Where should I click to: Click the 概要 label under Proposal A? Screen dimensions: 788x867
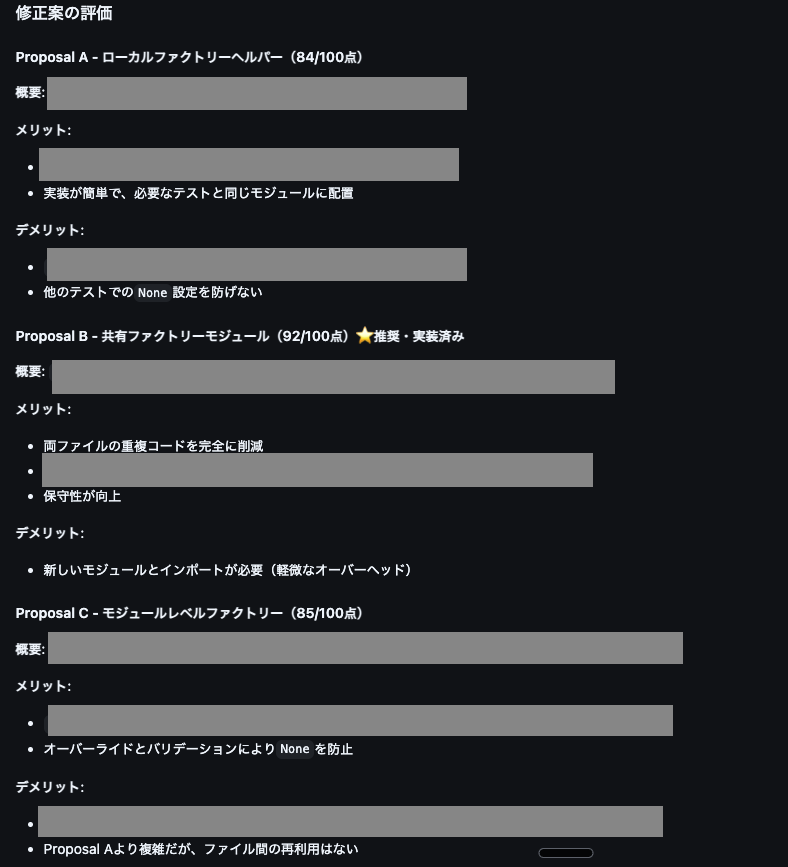[30, 92]
